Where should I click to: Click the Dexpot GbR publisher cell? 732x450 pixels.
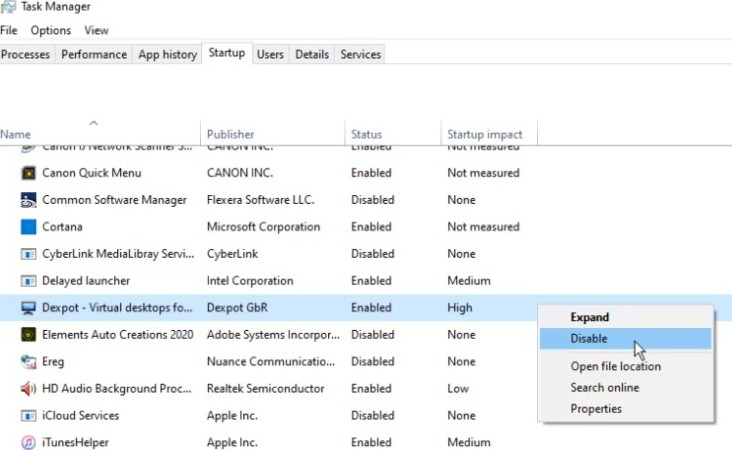pyautogui.click(x=237, y=308)
